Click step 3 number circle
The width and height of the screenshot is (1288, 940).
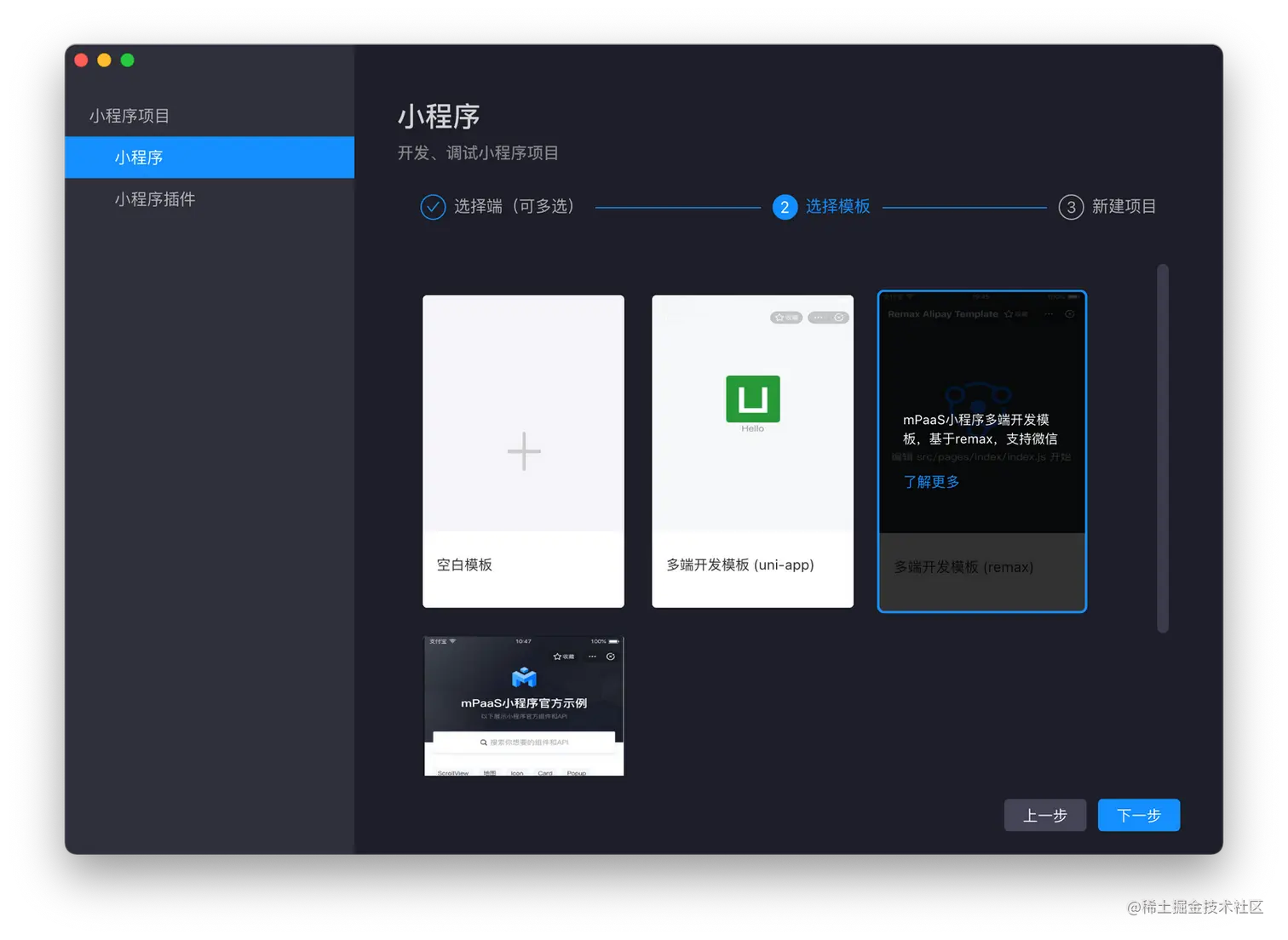(x=1071, y=207)
